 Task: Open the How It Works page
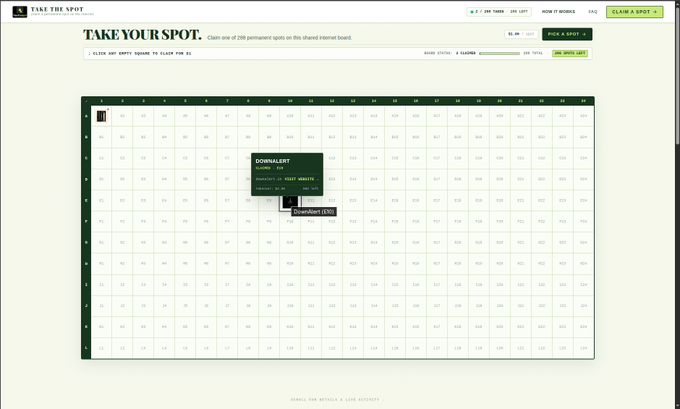pyautogui.click(x=558, y=12)
